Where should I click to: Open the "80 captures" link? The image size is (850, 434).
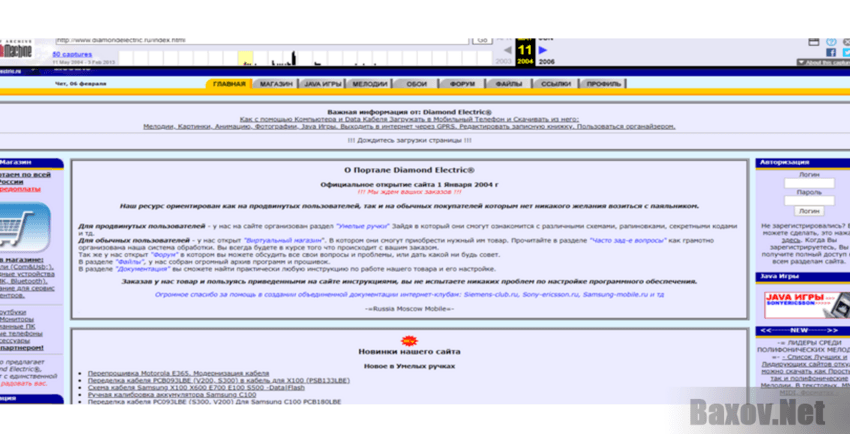(70, 54)
